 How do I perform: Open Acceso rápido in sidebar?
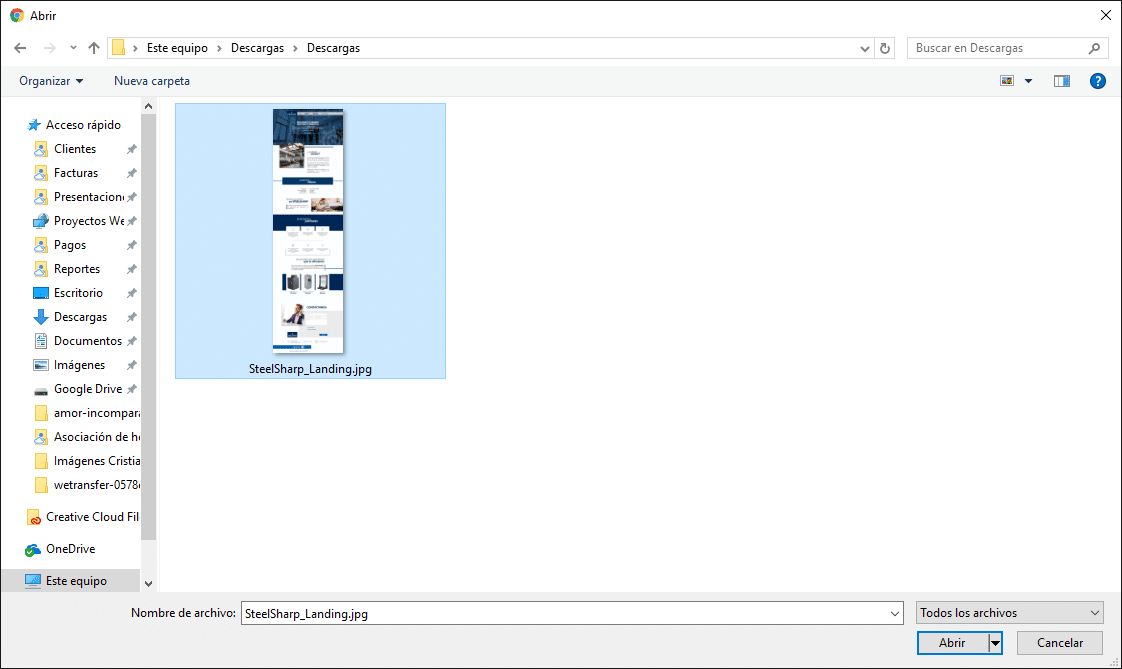83,124
